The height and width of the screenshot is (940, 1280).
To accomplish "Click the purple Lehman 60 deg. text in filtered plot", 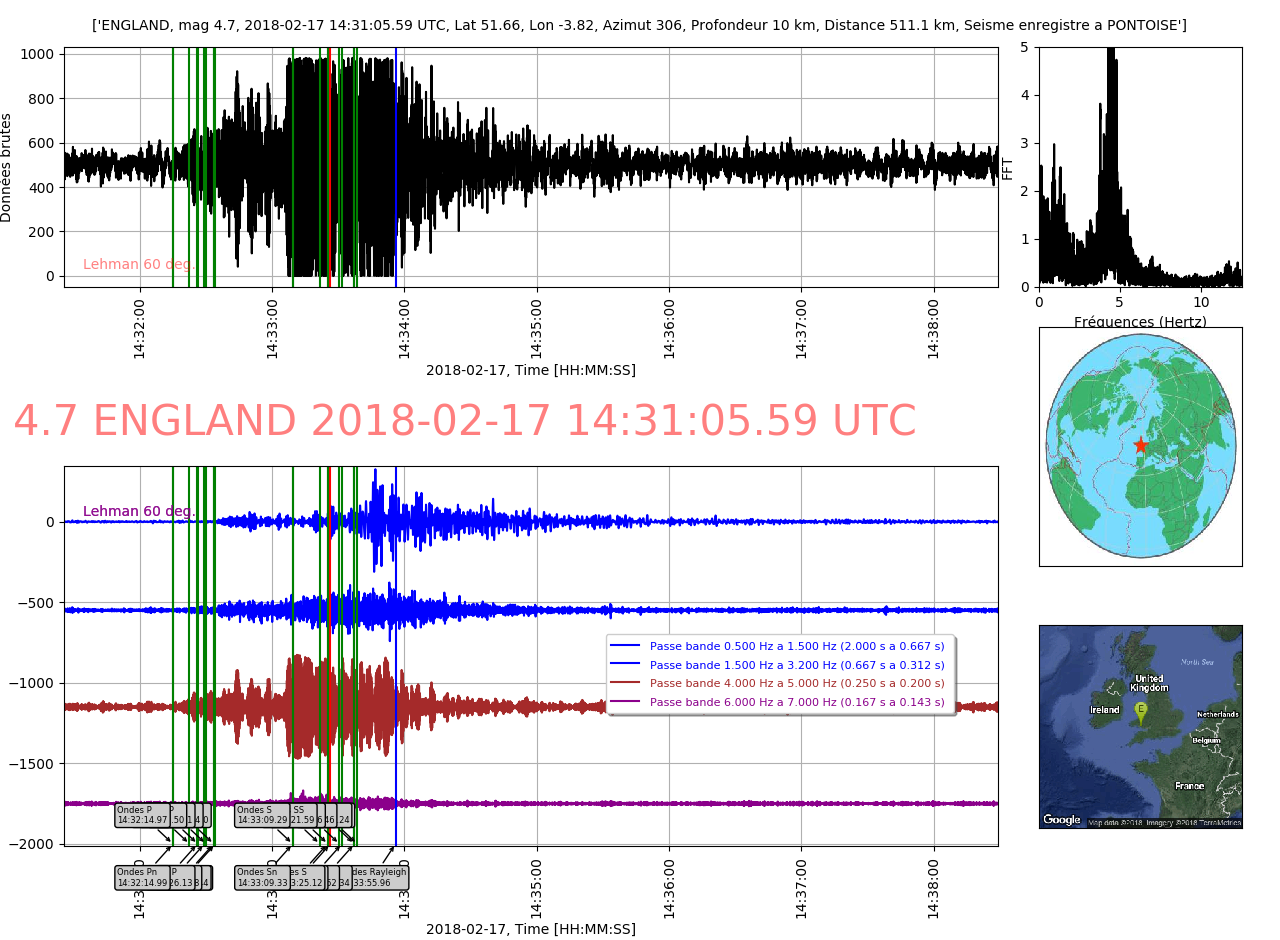I will 139,512.
